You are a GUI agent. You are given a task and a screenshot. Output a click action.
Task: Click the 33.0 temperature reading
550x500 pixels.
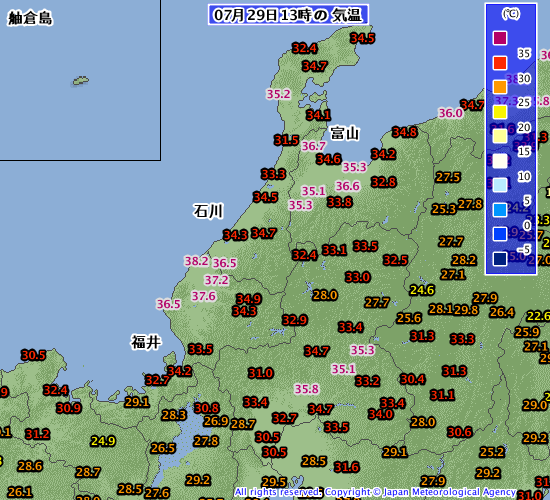(x=357, y=277)
